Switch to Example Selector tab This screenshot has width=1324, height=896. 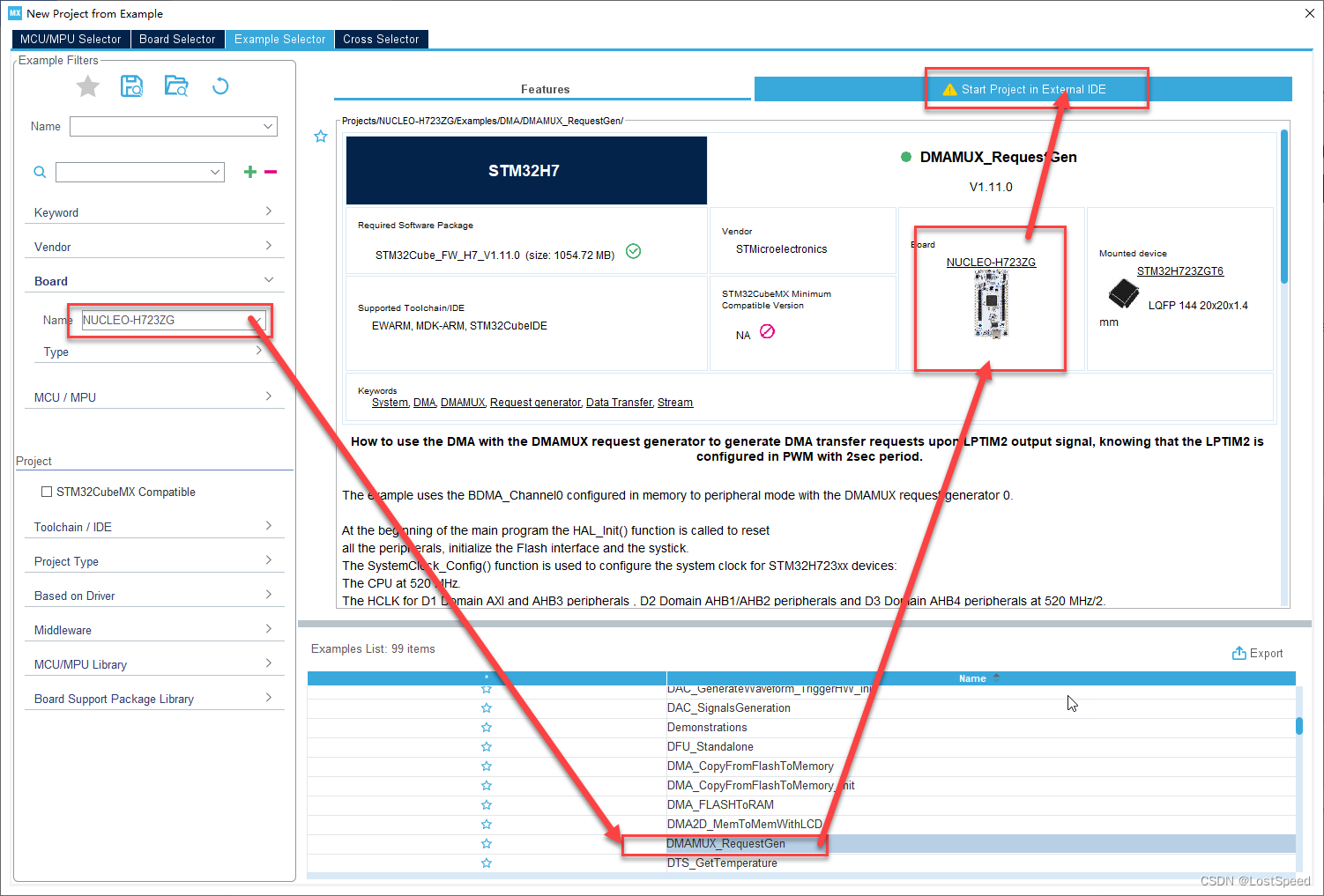click(x=279, y=39)
